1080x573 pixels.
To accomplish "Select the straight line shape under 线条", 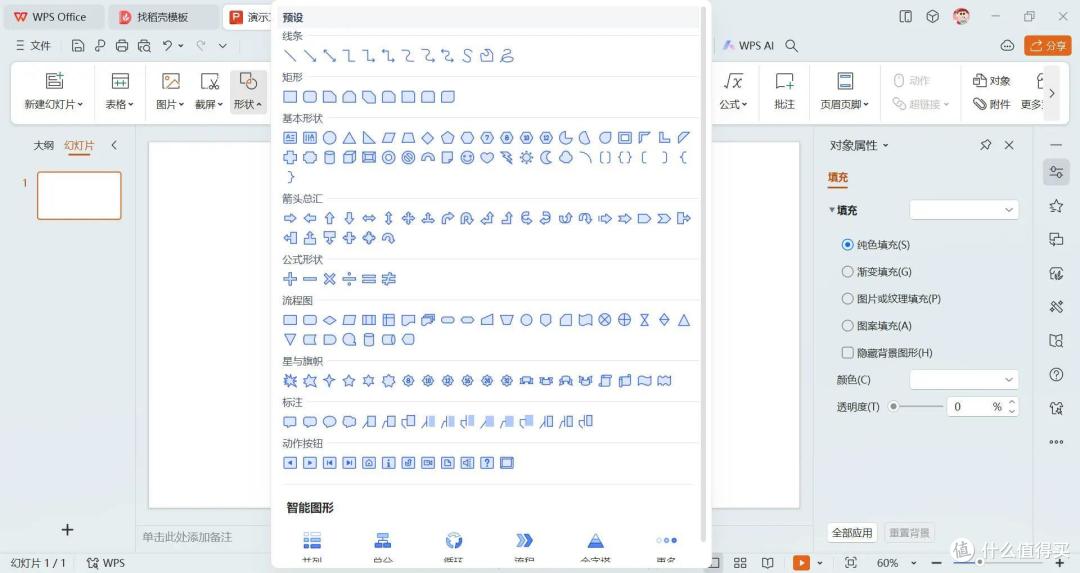I will 291,56.
